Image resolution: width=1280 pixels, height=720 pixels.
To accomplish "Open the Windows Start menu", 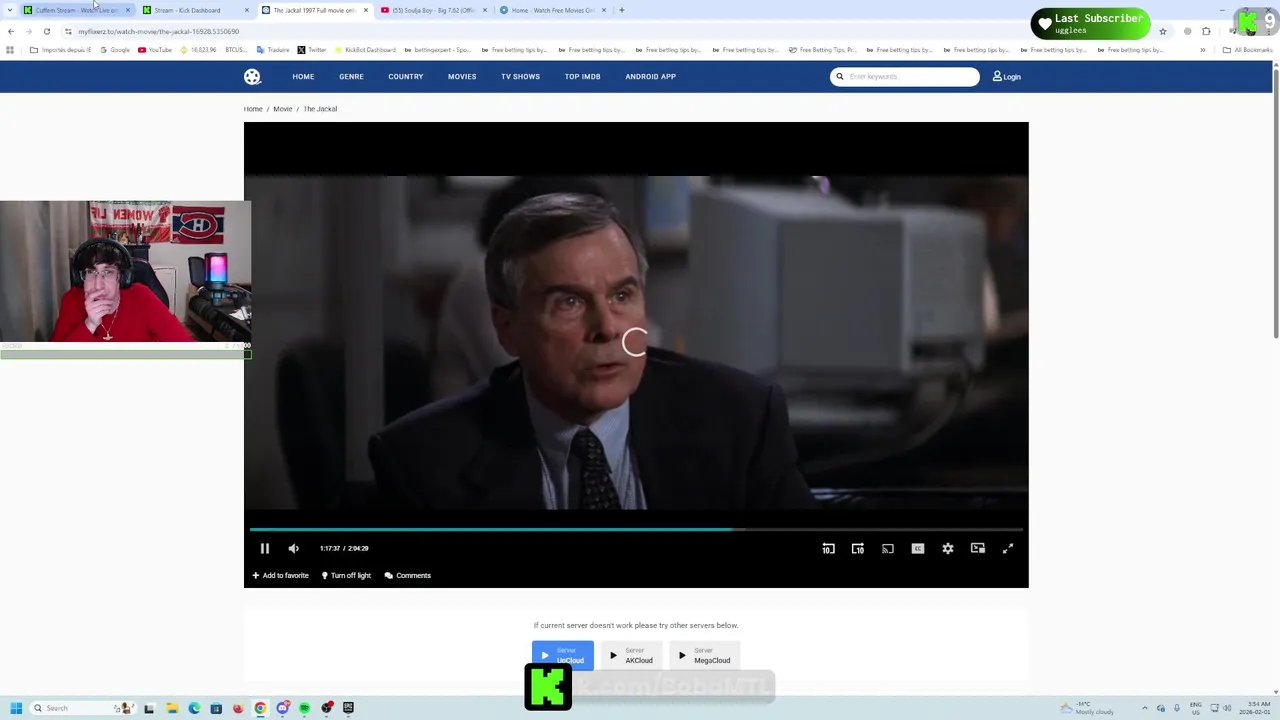I will point(16,708).
